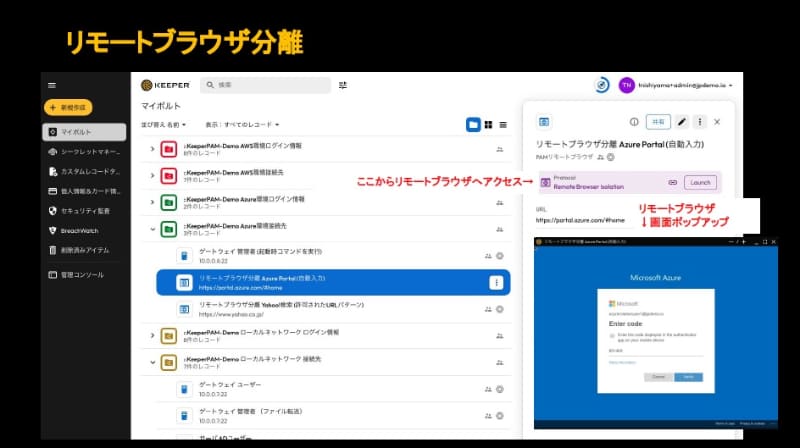Open the 表示: すべてのレコード filter dropdown

(242, 125)
